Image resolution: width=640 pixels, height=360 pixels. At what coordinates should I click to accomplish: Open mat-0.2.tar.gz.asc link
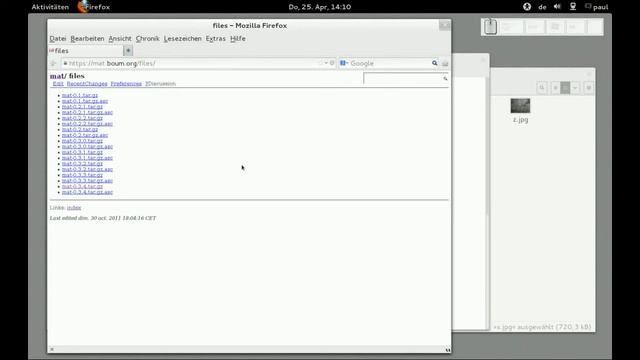(x=85, y=135)
